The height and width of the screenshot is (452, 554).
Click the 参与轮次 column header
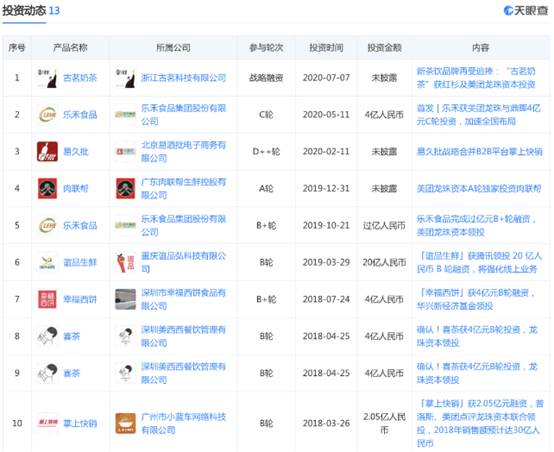[x=266, y=47]
